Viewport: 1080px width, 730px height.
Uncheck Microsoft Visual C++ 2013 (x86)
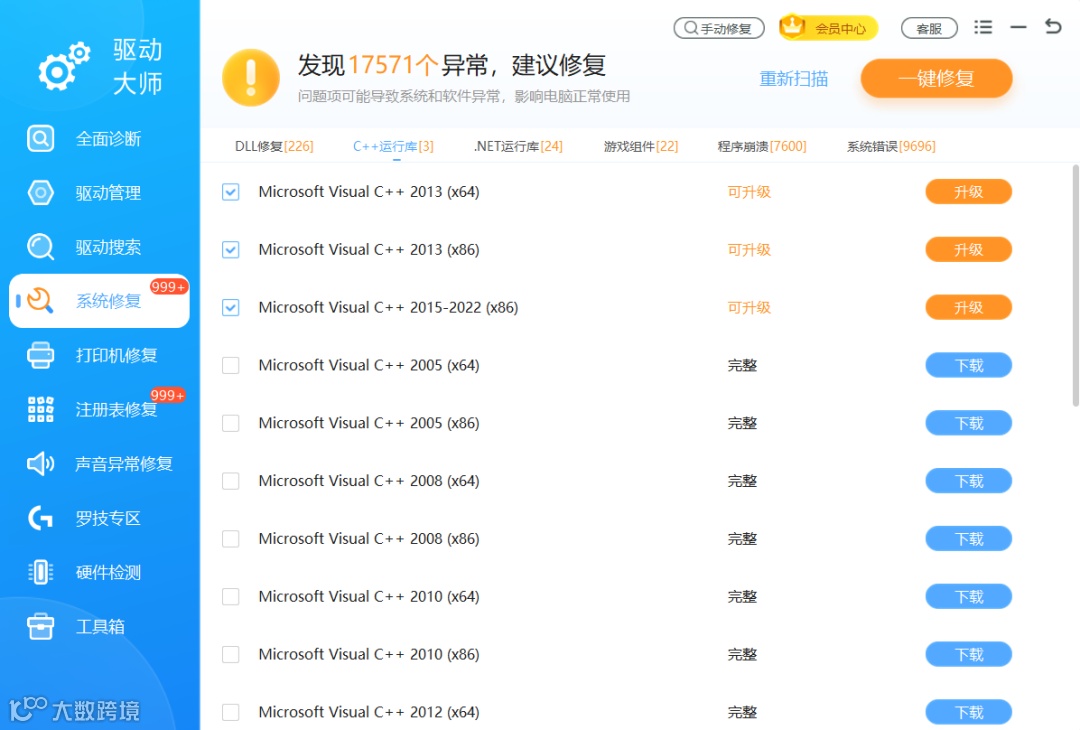pos(231,249)
